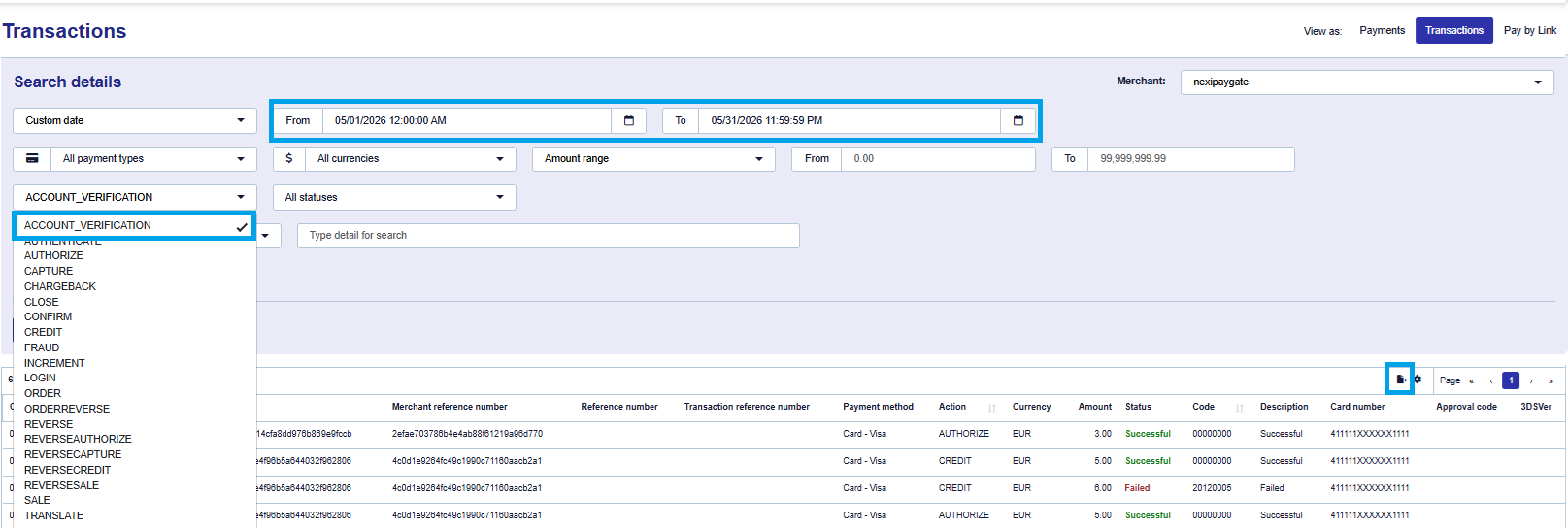Image resolution: width=1568 pixels, height=528 pixels.
Task: Click the Failed status cell
Action: [1137, 488]
